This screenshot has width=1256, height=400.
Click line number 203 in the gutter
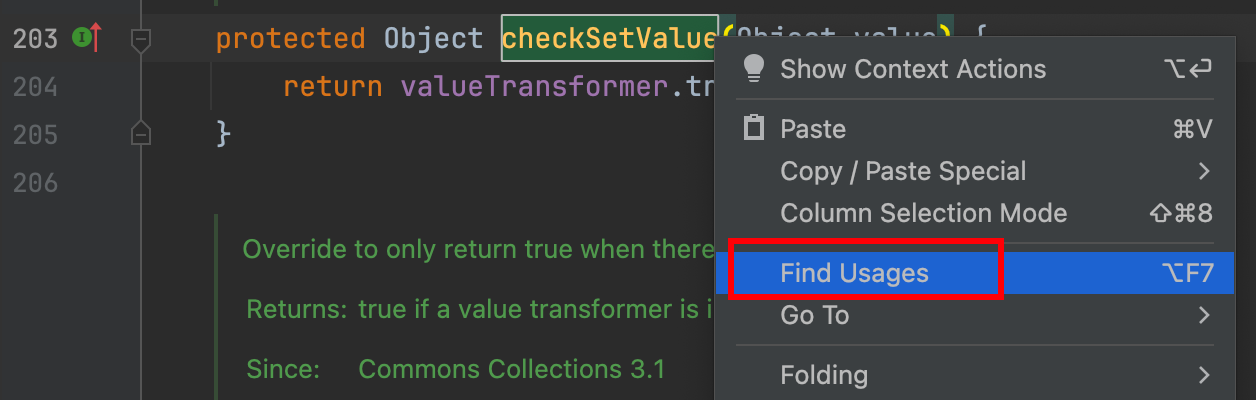(36, 40)
